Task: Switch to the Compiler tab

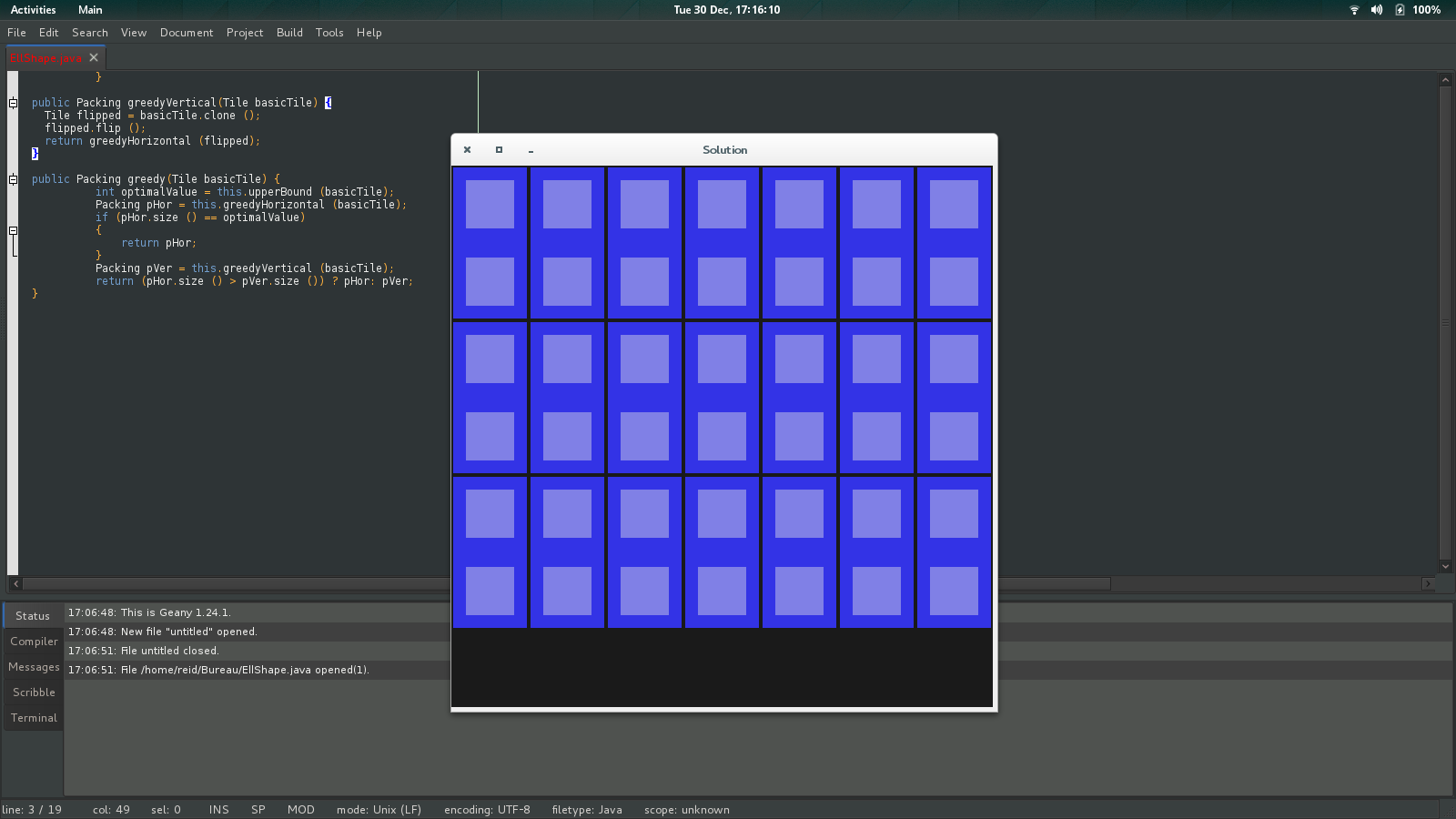Action: point(34,642)
